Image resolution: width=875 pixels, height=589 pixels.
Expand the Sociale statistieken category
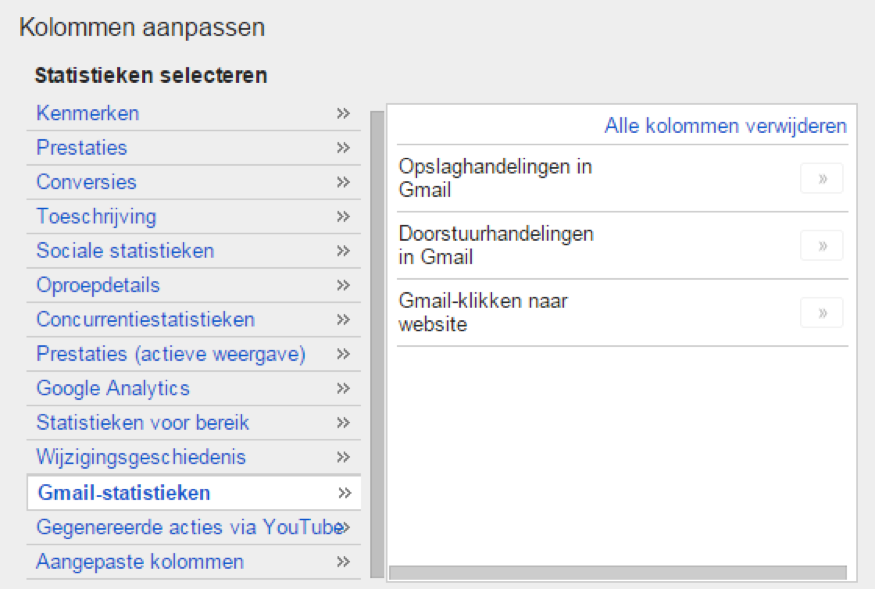(x=194, y=251)
